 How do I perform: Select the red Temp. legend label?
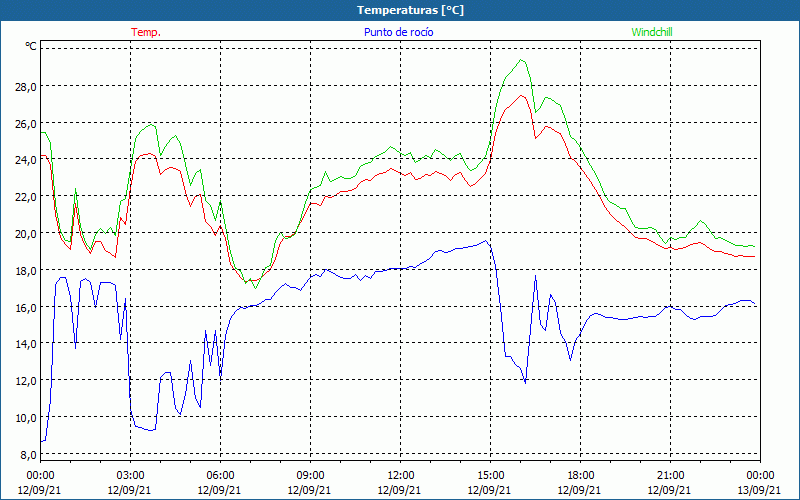click(146, 32)
